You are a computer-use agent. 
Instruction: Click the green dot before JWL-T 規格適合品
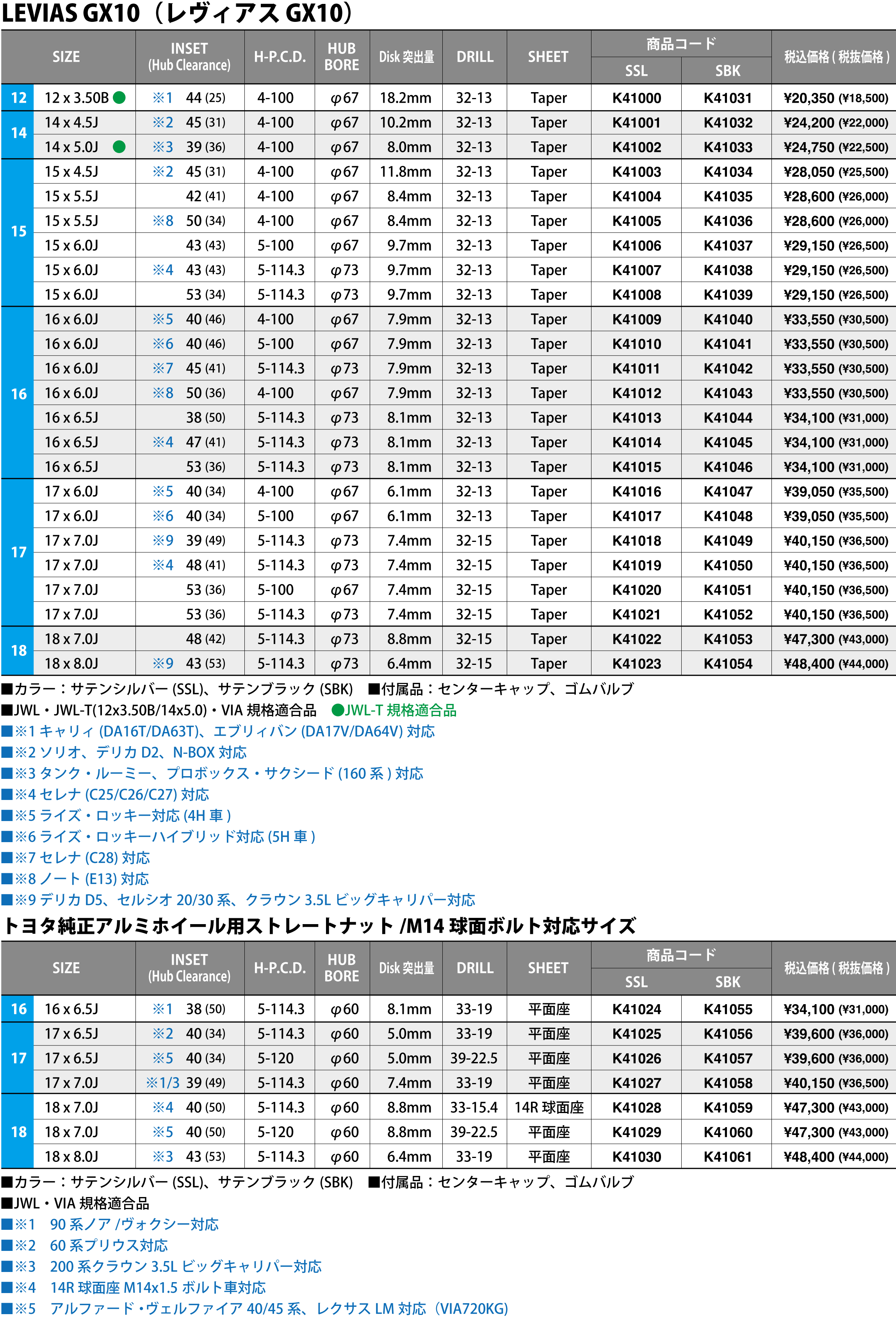(x=338, y=710)
